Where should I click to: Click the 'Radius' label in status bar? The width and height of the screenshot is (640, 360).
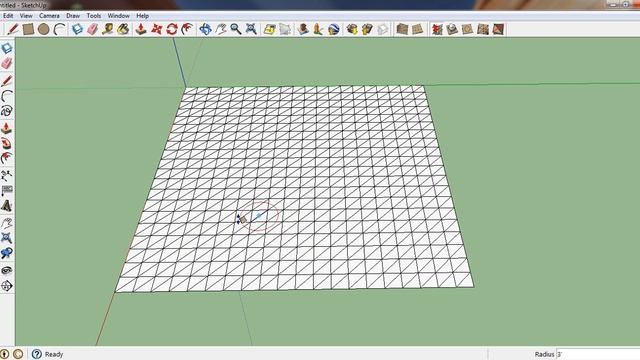[544, 354]
